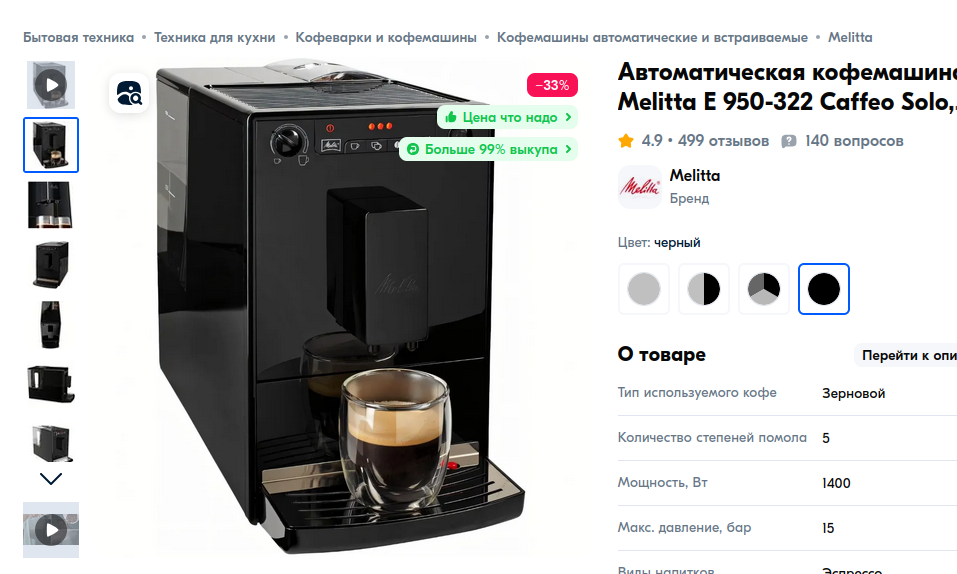The height and width of the screenshot is (574, 957).
Task: Play the bottom video thumbnail
Action: 51,530
